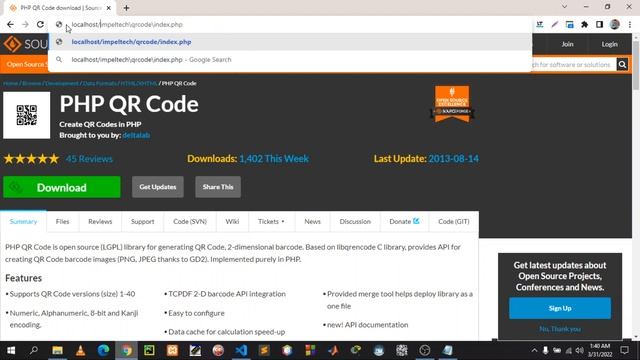The image size is (640, 360).
Task: Open the deltalab author link
Action: [x=136, y=135]
